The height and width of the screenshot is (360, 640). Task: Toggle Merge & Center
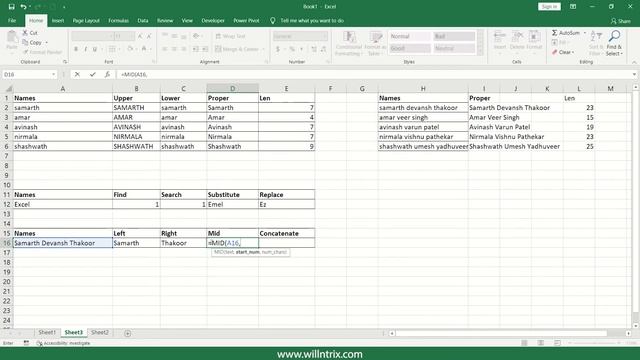tap(237, 49)
